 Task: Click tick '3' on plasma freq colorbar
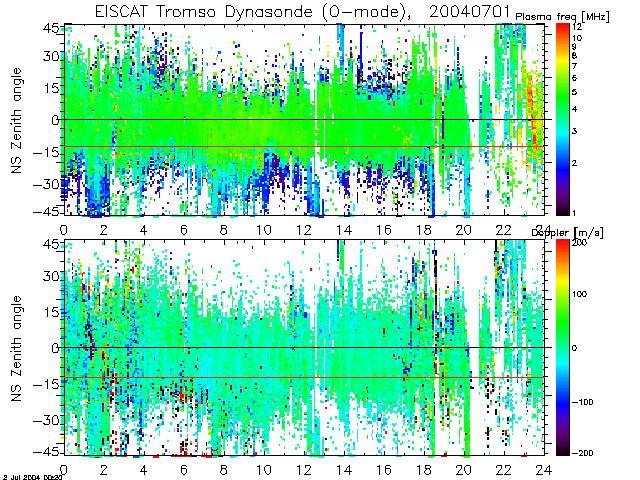(x=574, y=131)
